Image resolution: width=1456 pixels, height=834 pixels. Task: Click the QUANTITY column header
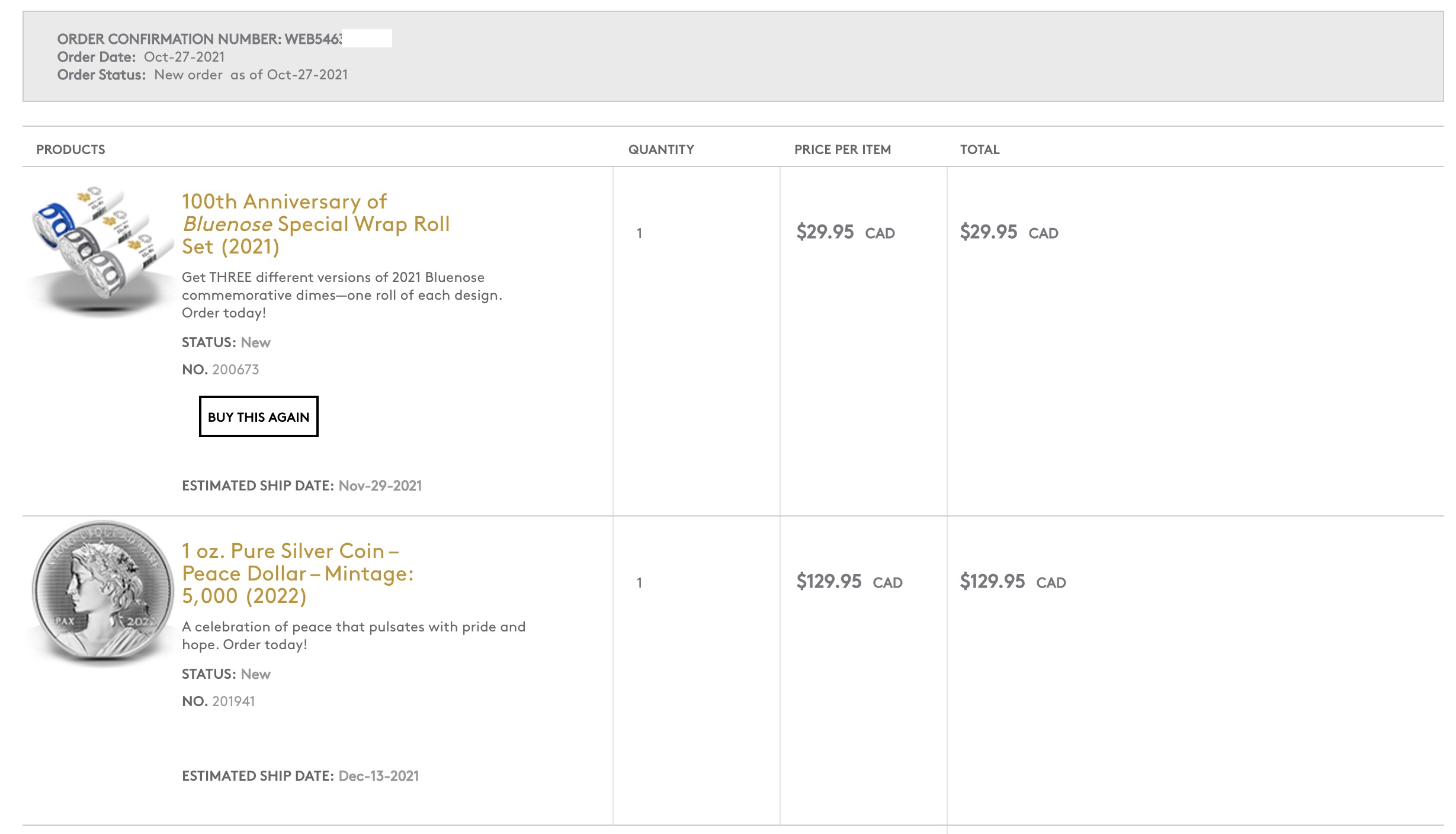coord(661,149)
